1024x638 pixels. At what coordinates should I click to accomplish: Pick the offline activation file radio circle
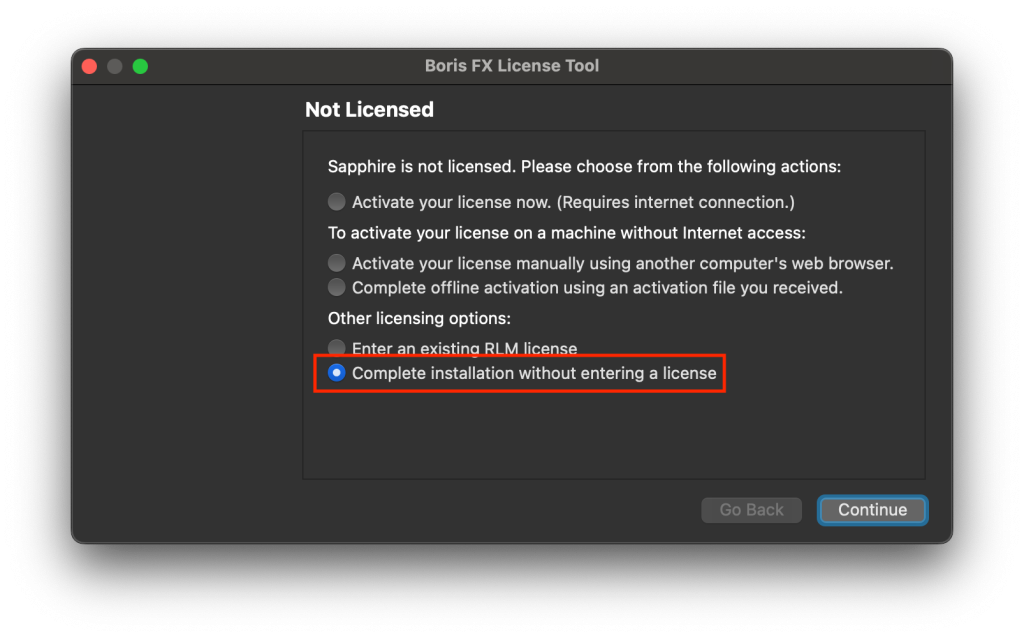coord(337,288)
